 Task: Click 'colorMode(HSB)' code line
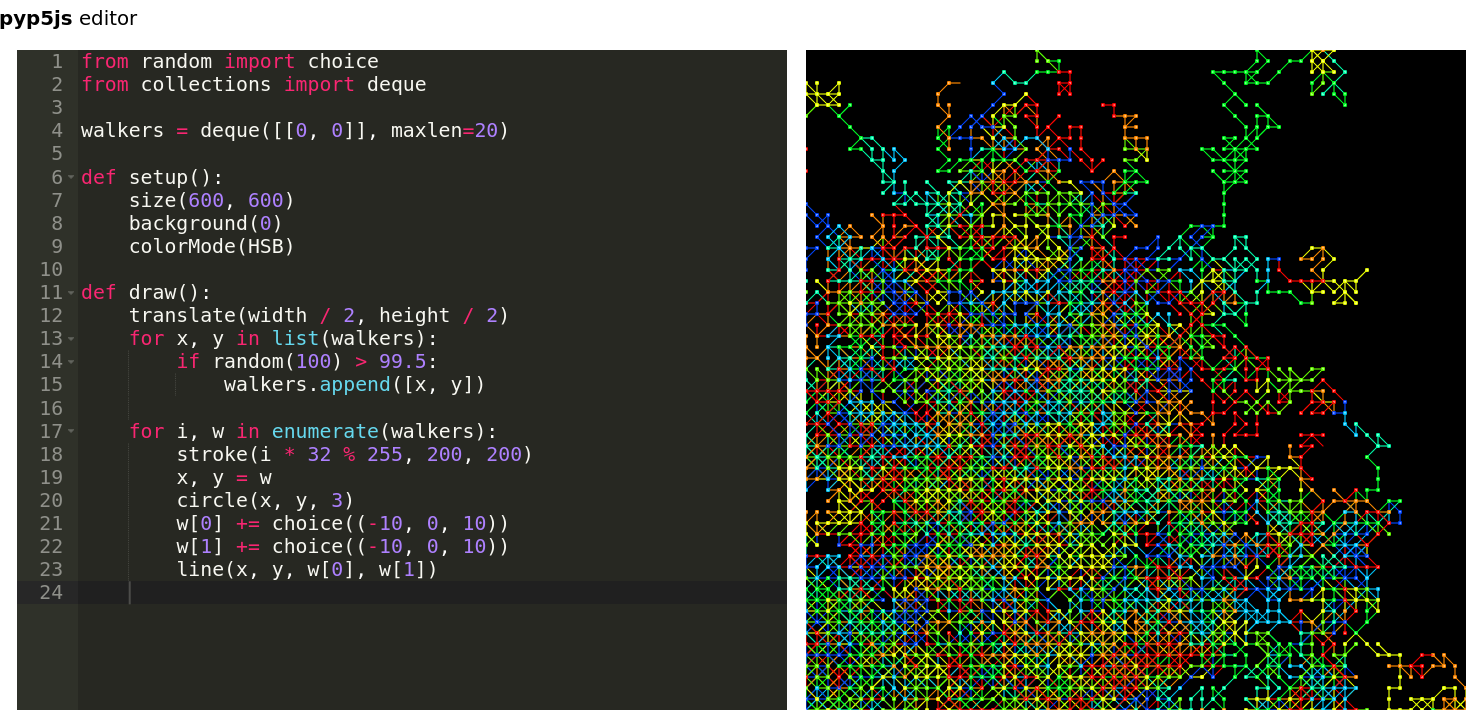[212, 247]
